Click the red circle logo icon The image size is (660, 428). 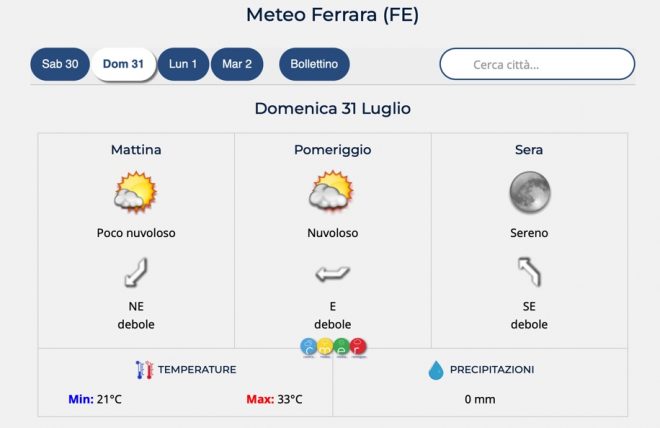pos(357,347)
